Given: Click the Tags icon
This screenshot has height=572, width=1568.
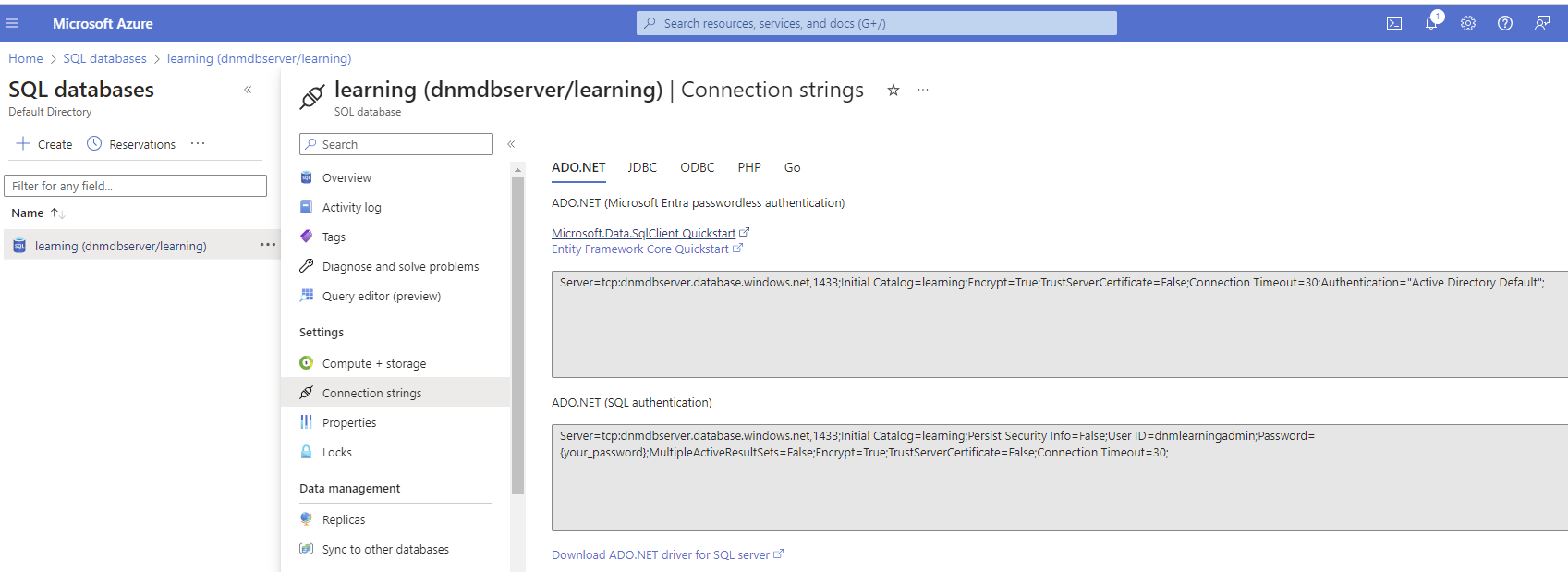Looking at the screenshot, I should tap(307, 237).
